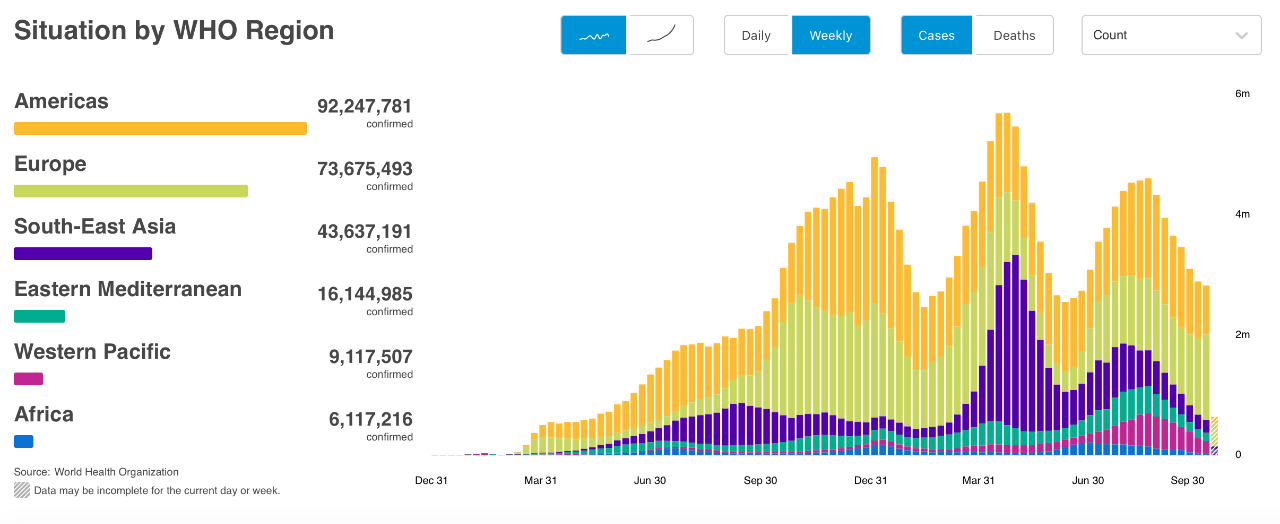Image resolution: width=1280 pixels, height=524 pixels.
Task: Click the Europe count 73,675,493
Action: tap(365, 169)
